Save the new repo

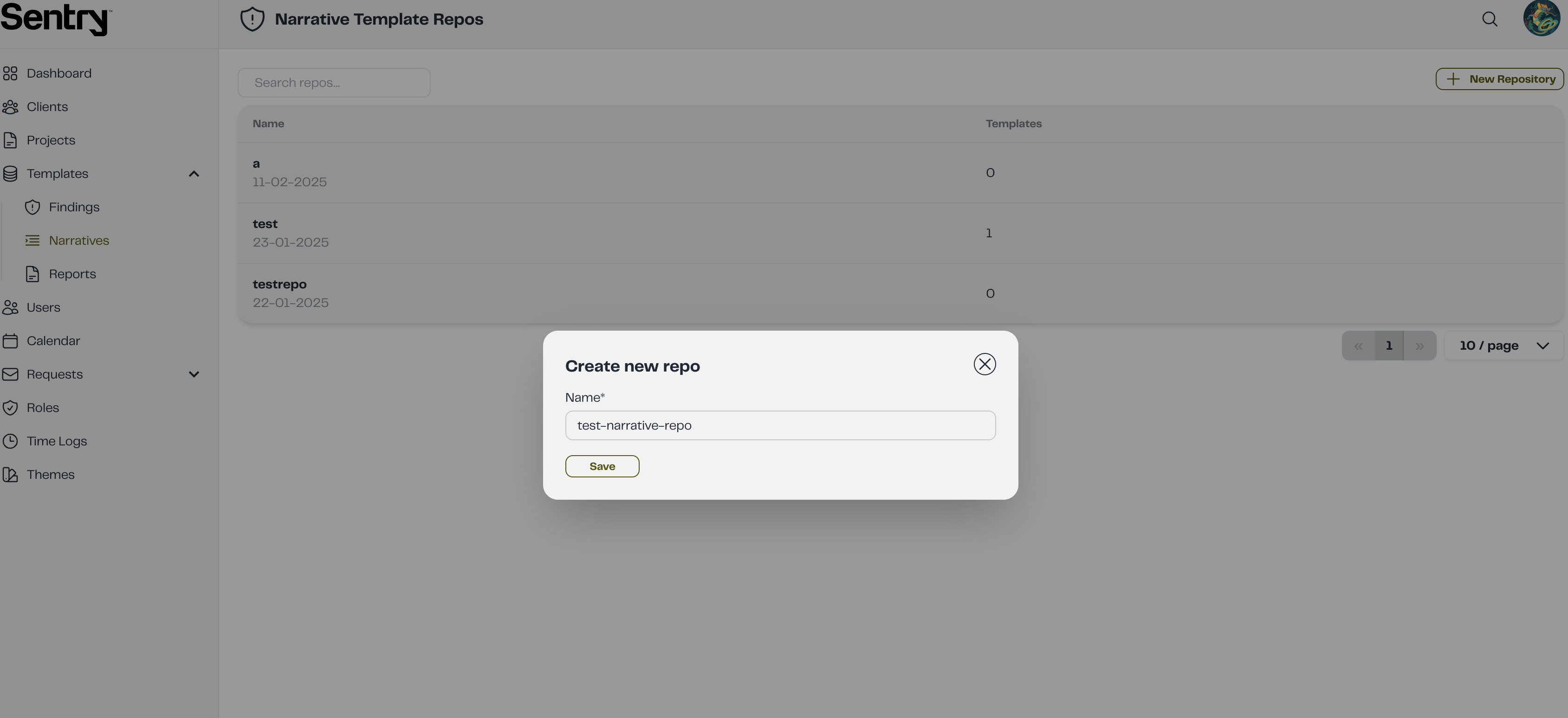tap(602, 466)
